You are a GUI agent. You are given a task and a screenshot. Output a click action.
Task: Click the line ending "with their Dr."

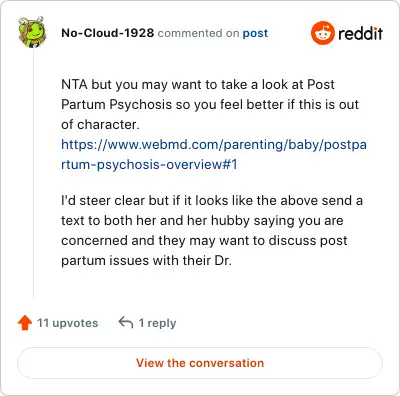[x=146, y=260]
